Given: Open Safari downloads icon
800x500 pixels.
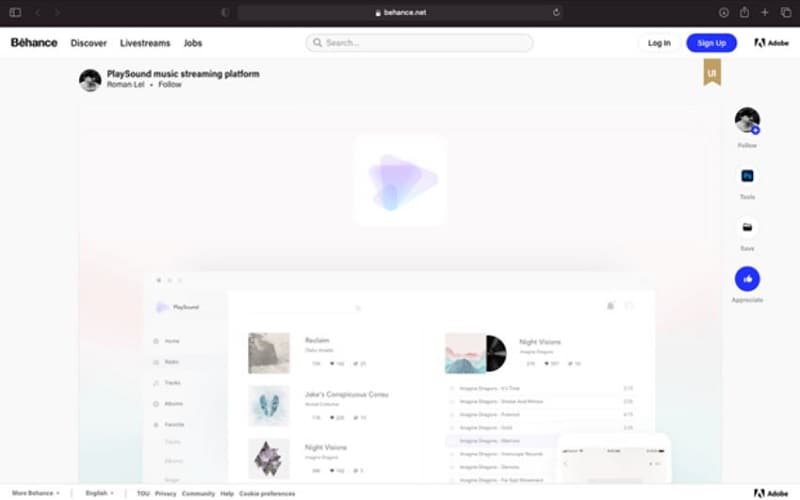Looking at the screenshot, I should pyautogui.click(x=723, y=12).
